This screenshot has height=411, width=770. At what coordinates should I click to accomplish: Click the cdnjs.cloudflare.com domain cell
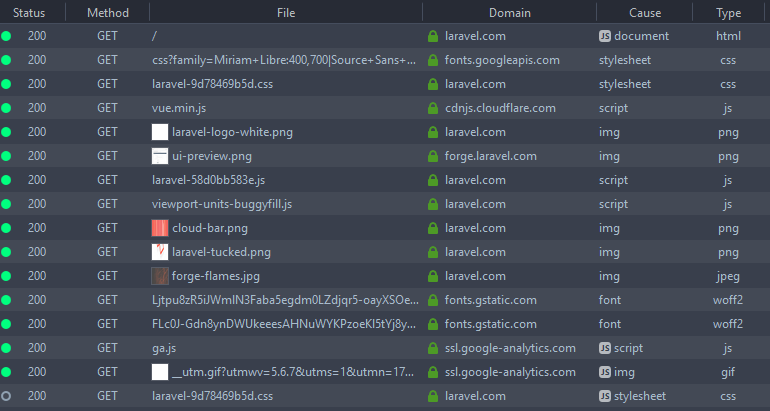click(x=500, y=108)
